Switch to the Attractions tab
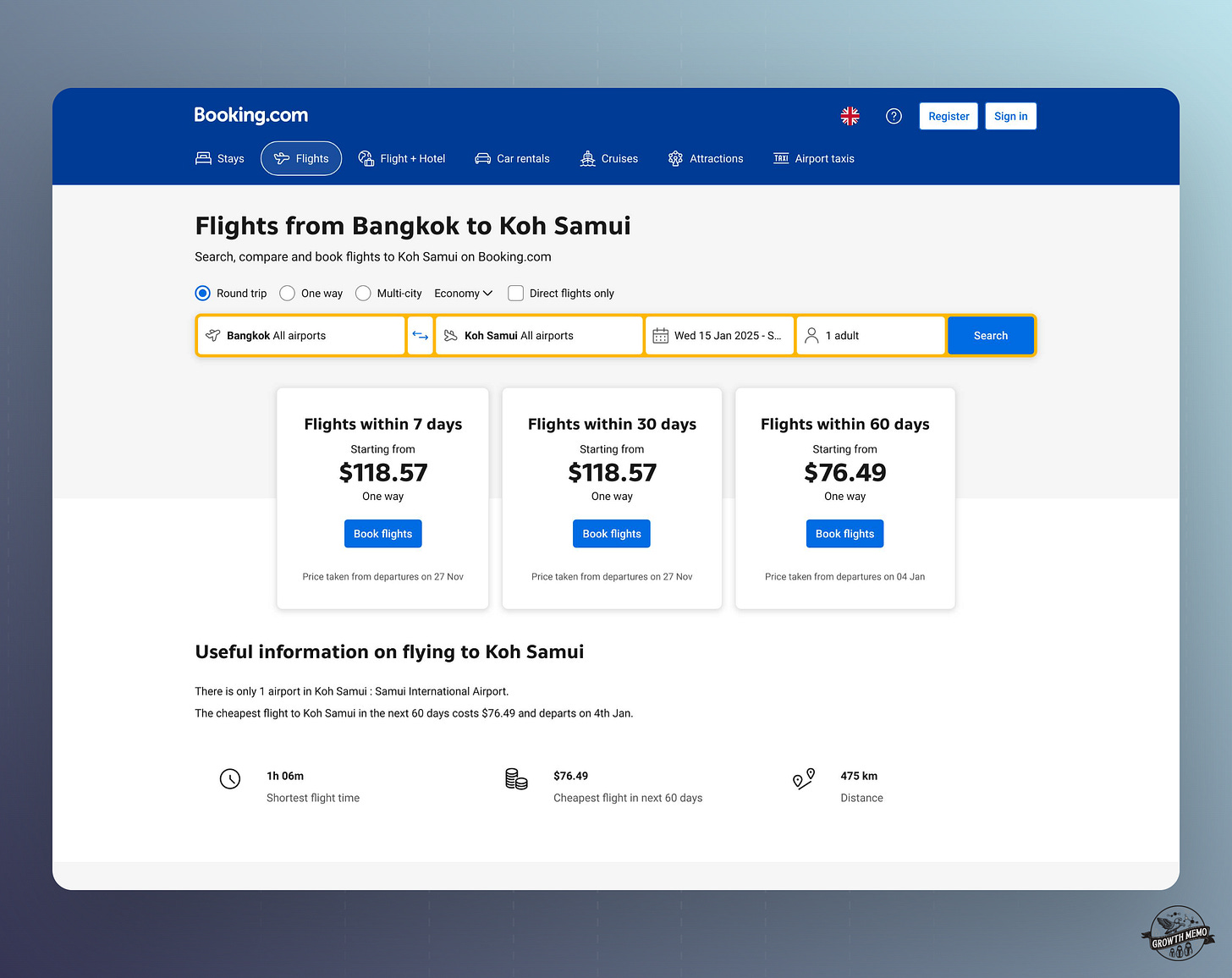This screenshot has width=1232, height=978. (x=706, y=158)
